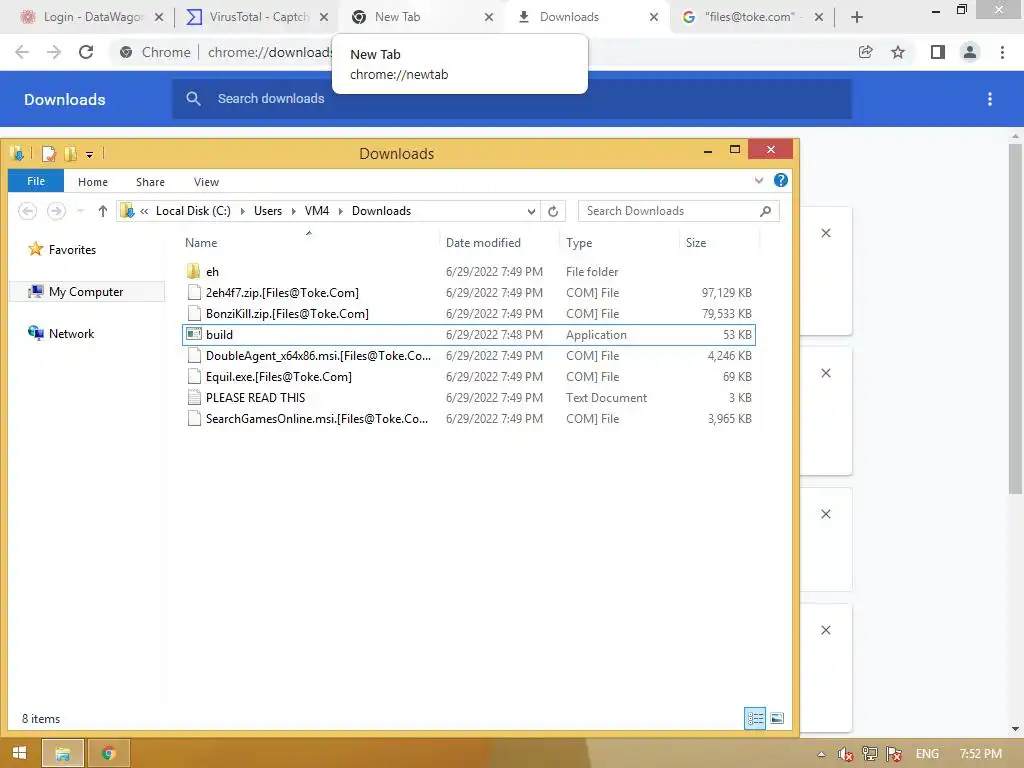Expand the Explorer ribbon chevron

[x=758, y=181]
